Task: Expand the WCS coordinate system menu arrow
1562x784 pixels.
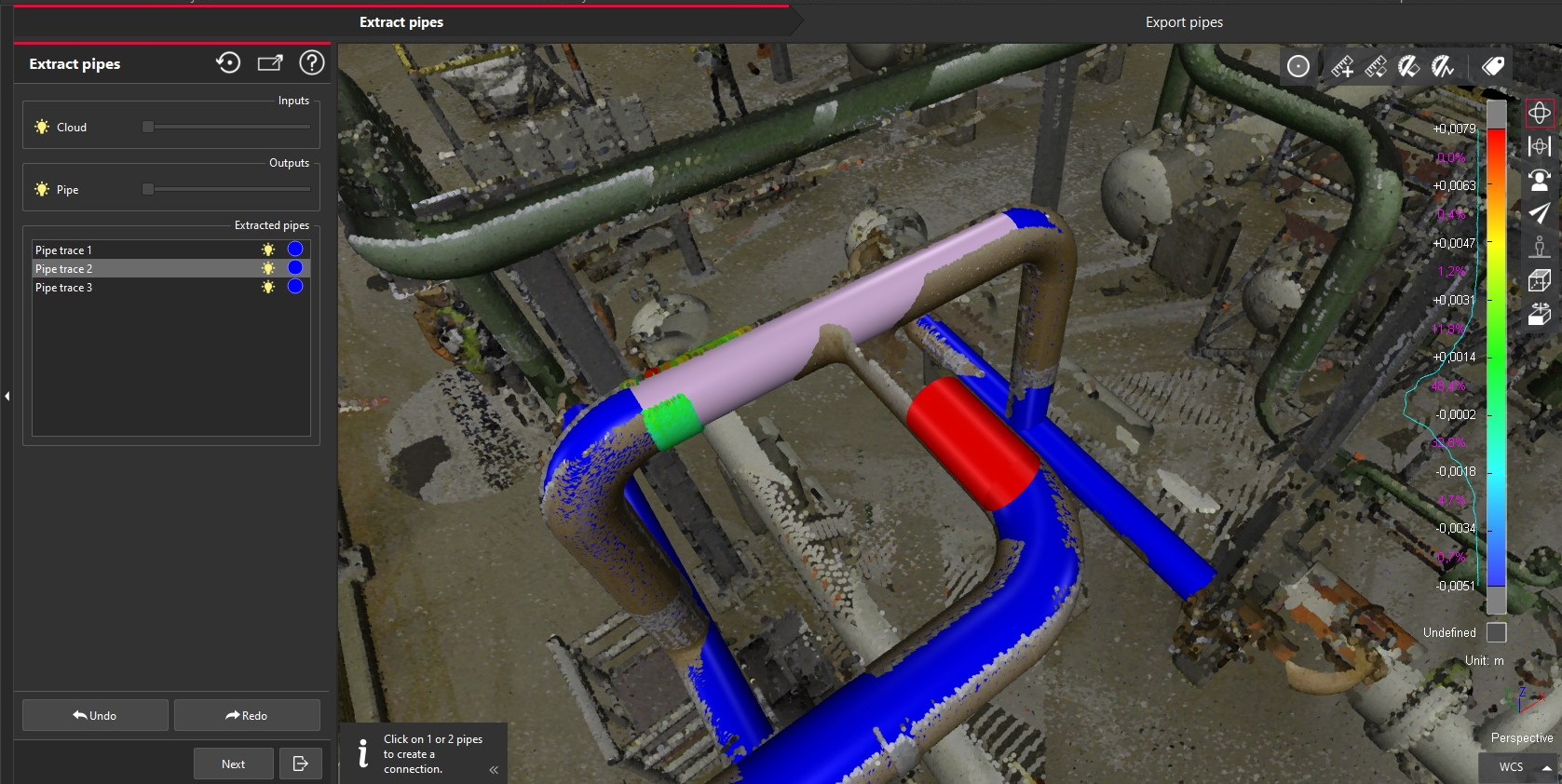Action: click(1547, 767)
